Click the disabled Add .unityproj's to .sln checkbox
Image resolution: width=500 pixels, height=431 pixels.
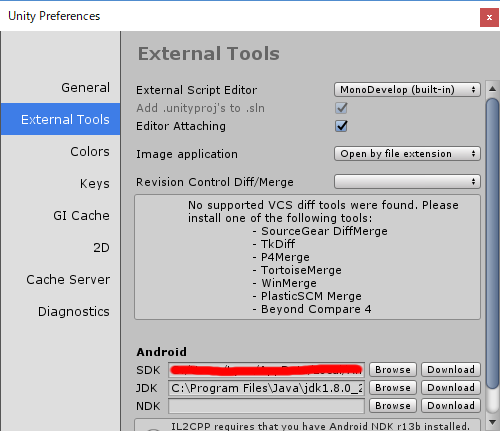[341, 108]
